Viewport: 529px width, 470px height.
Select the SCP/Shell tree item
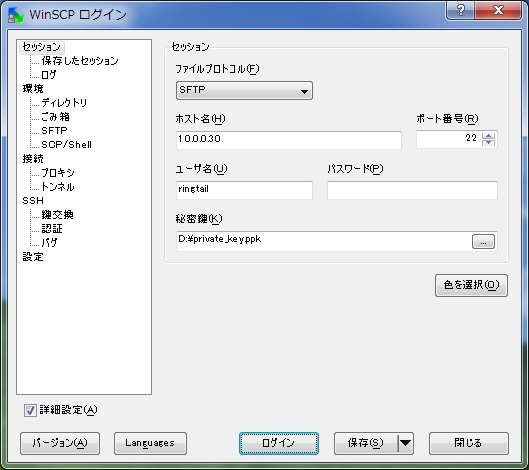(x=66, y=144)
